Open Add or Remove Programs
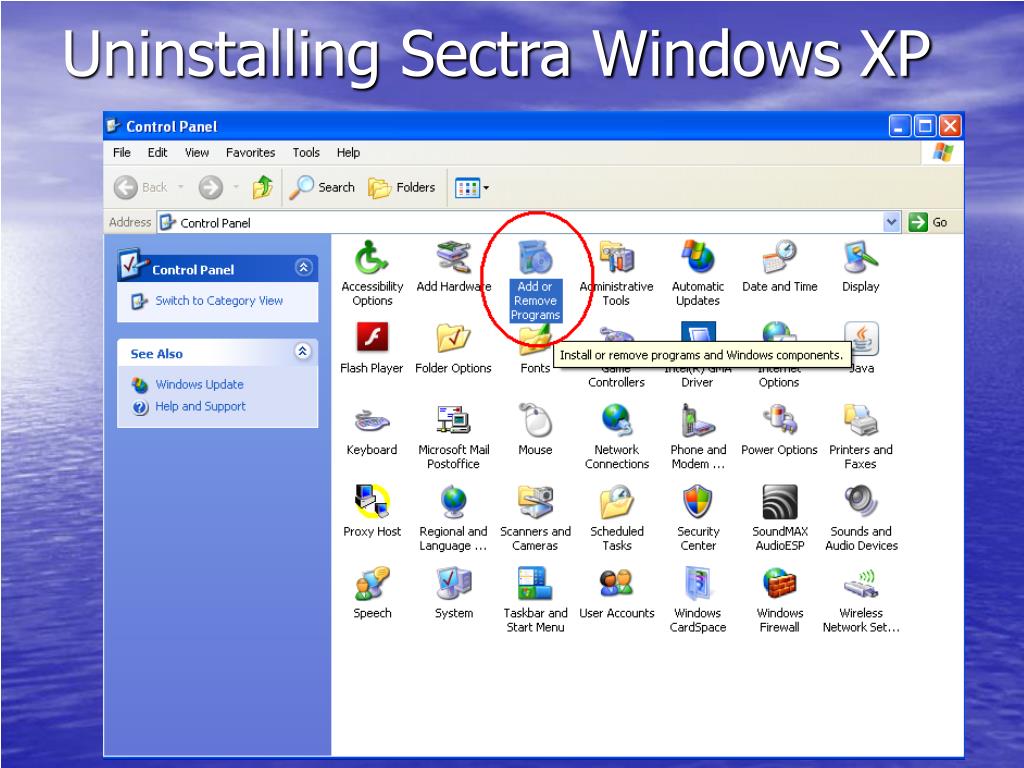 535,258
